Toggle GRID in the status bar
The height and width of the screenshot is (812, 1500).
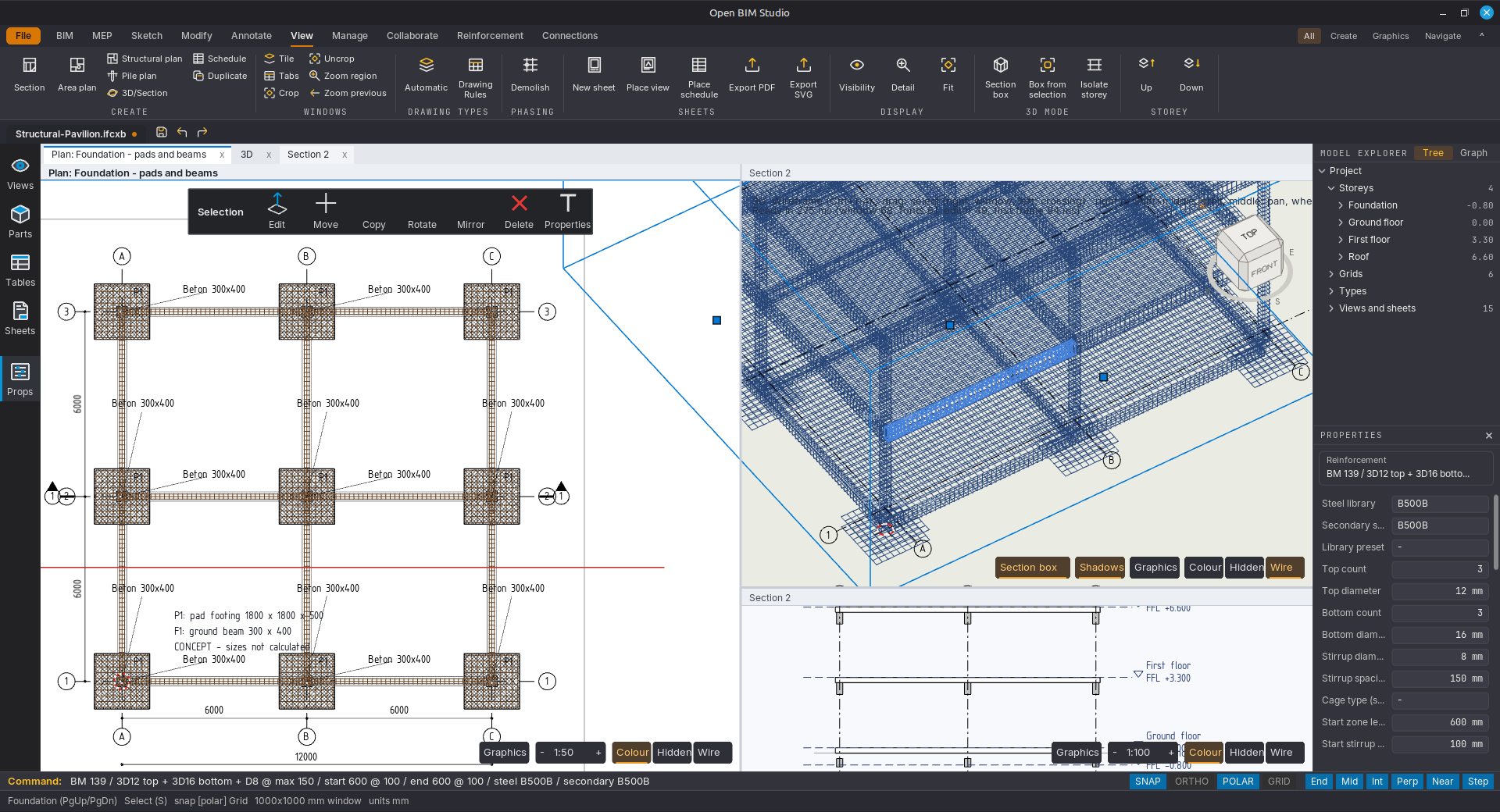1279,782
